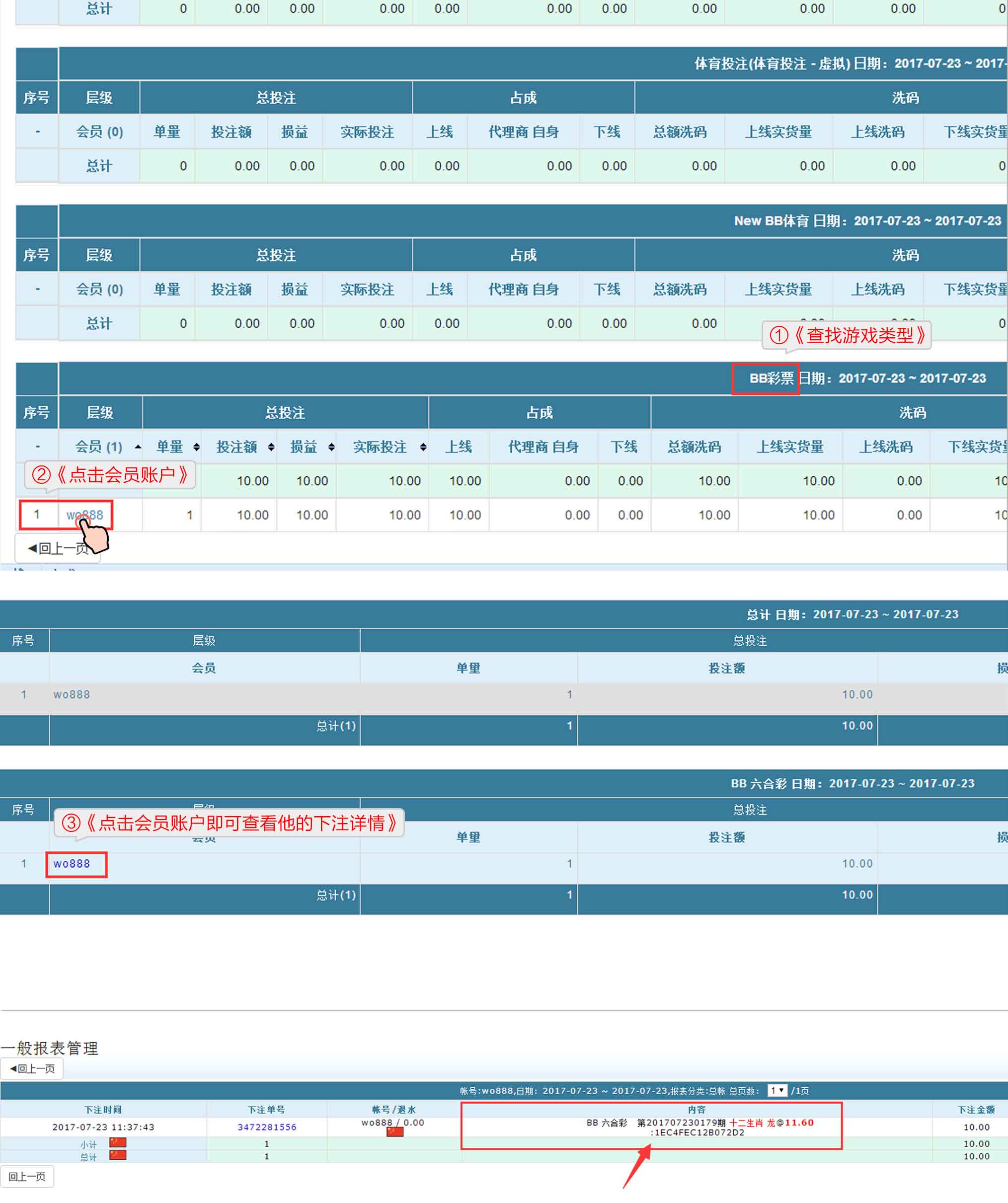Image resolution: width=1008 pixels, height=1203 pixels.
Task: Click the flag icon beside 总计 in bet details
Action: click(x=118, y=1155)
